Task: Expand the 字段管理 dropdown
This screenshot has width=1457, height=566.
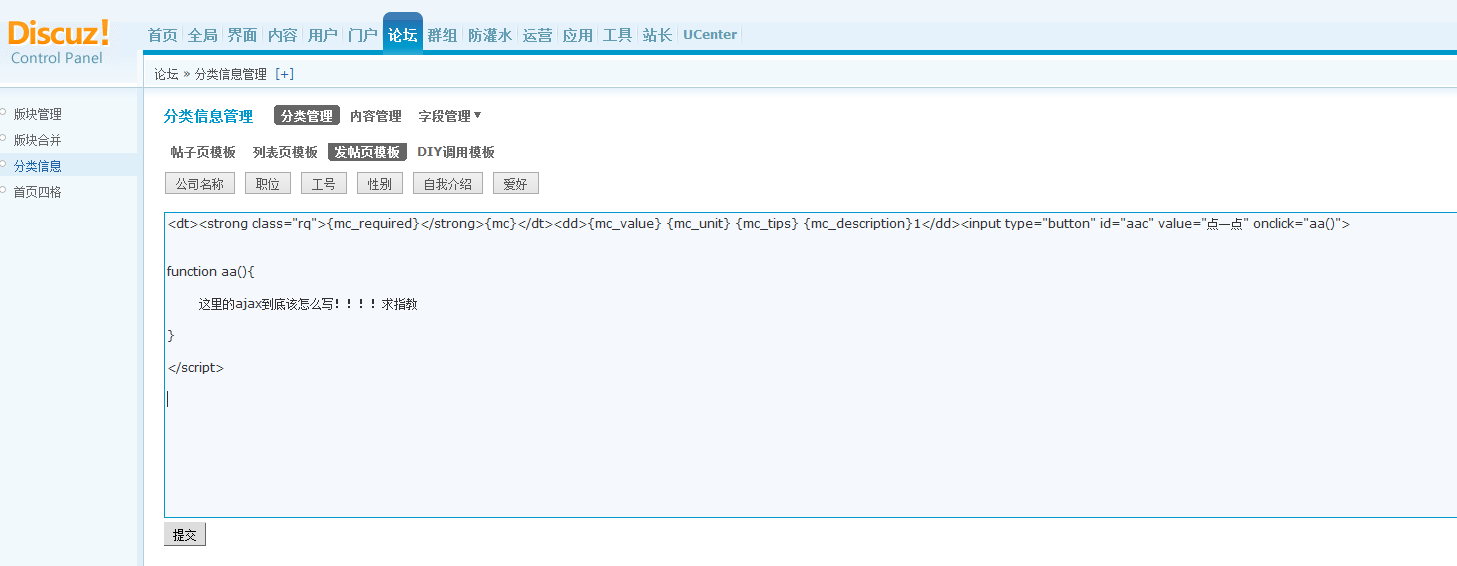Action: [x=449, y=116]
